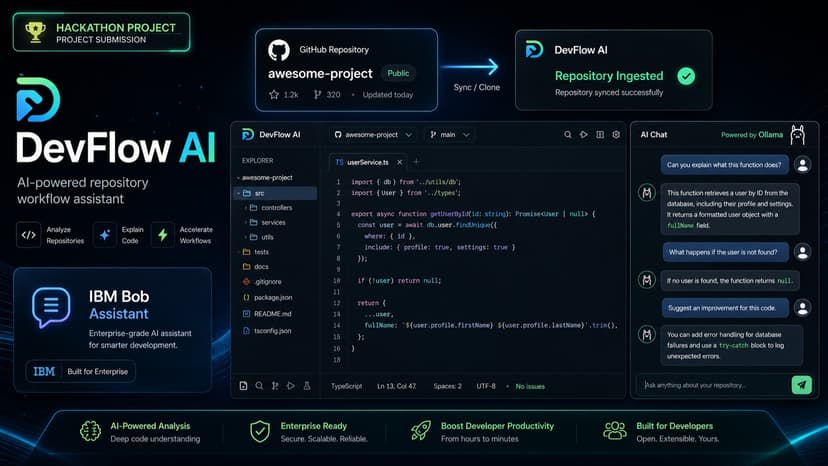Click the 'Ln 13, Col 47' status entry
Image resolution: width=828 pixels, height=466 pixels.
397,386
